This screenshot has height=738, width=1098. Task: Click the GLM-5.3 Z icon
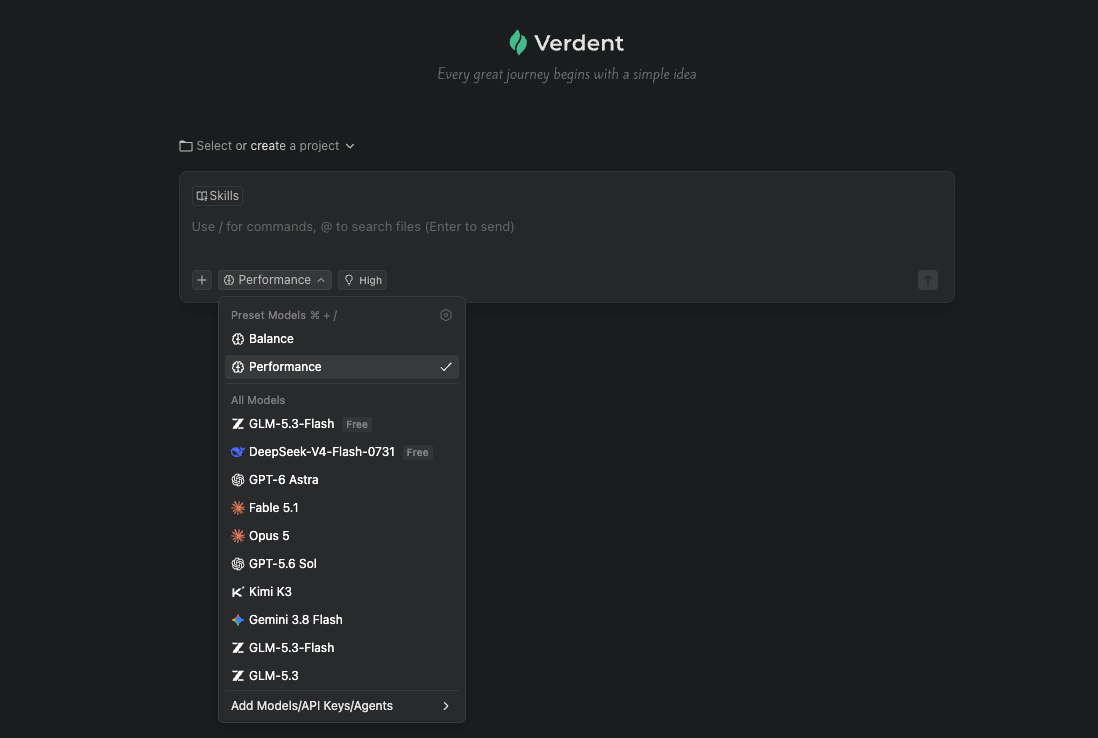[238, 676]
